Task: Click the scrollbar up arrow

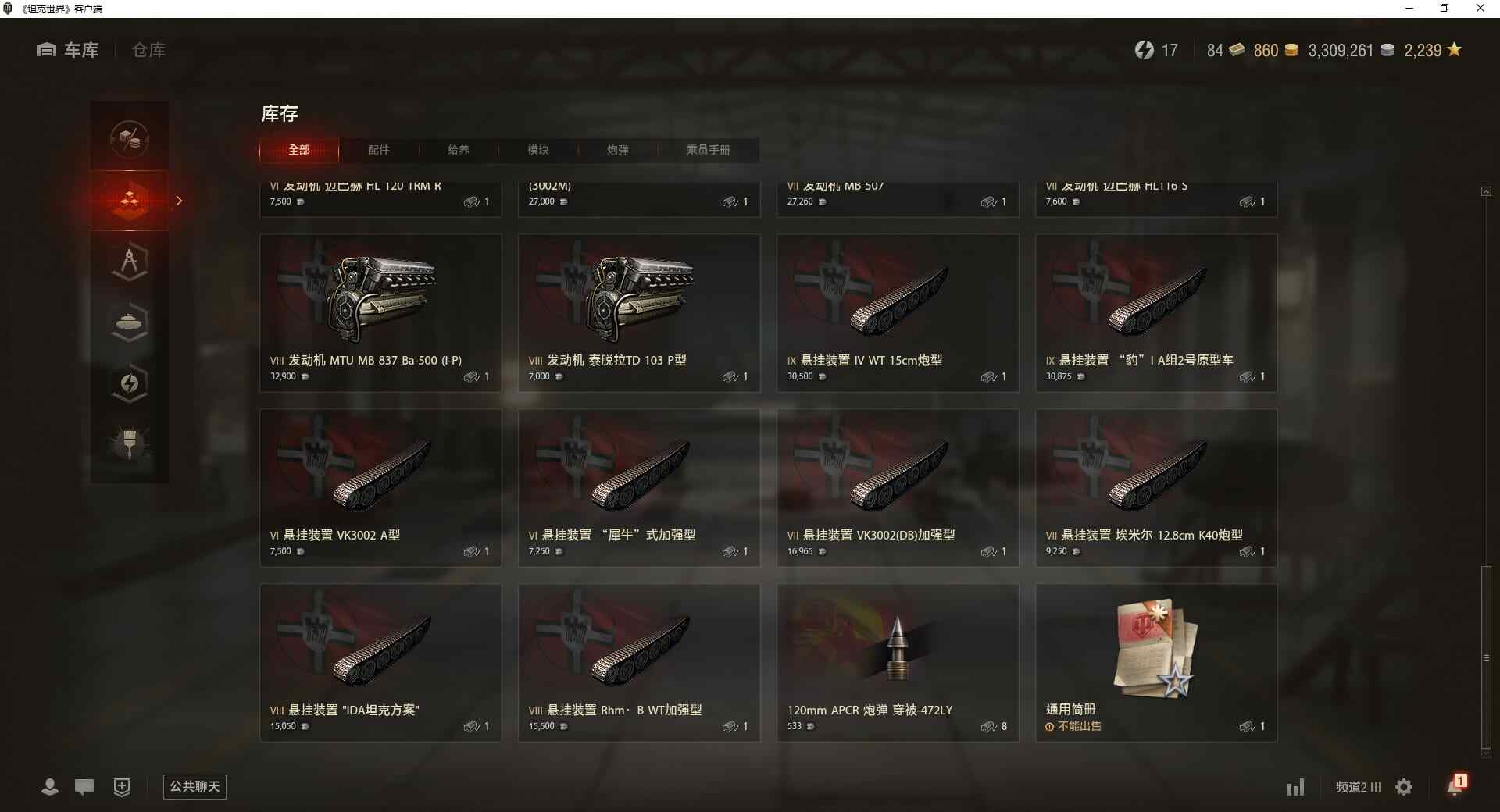Action: click(1486, 191)
